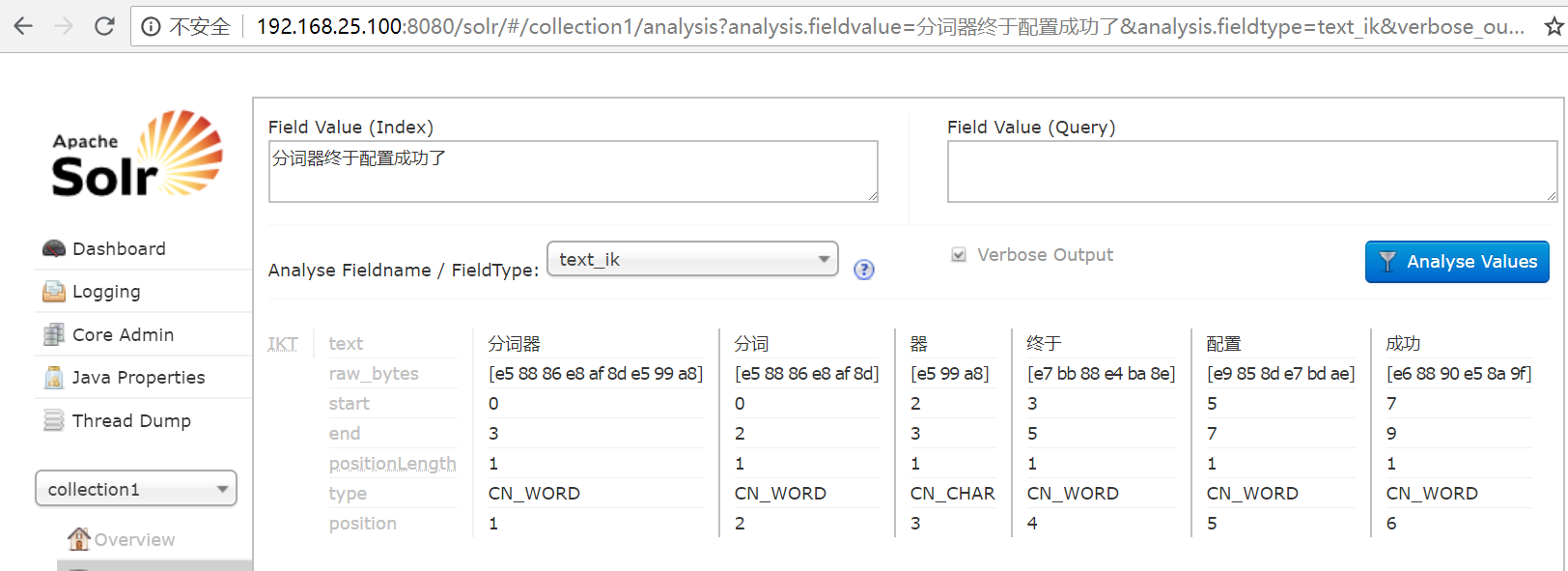Click the Field Value (Query) heading

pyautogui.click(x=1031, y=128)
